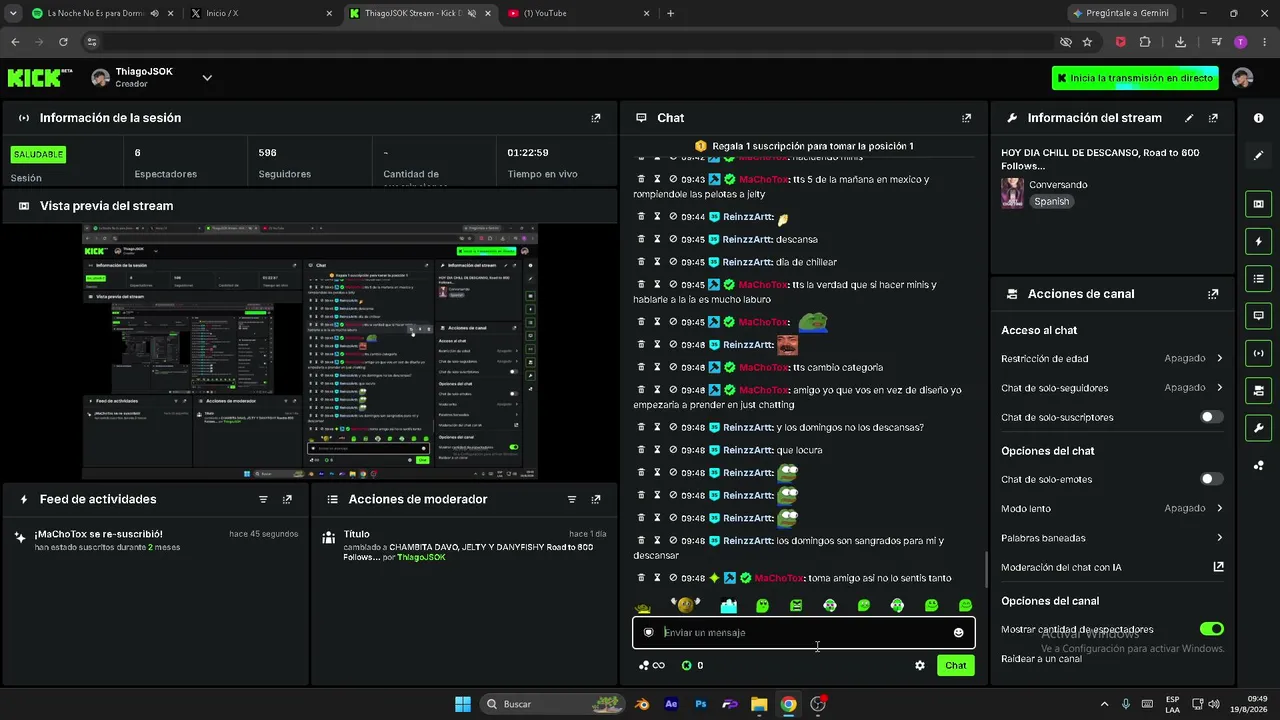Expand the ThiagoJSOK creator dropdown chevron

(207, 78)
